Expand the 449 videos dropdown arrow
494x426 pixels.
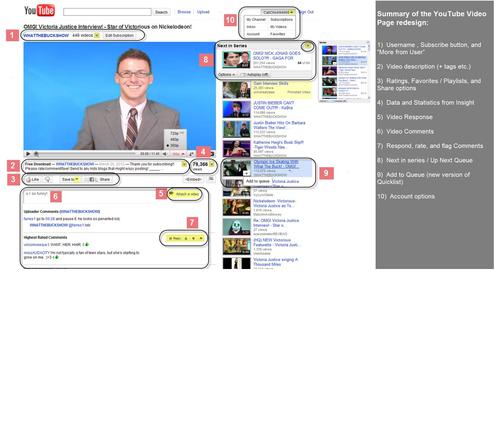97,35
